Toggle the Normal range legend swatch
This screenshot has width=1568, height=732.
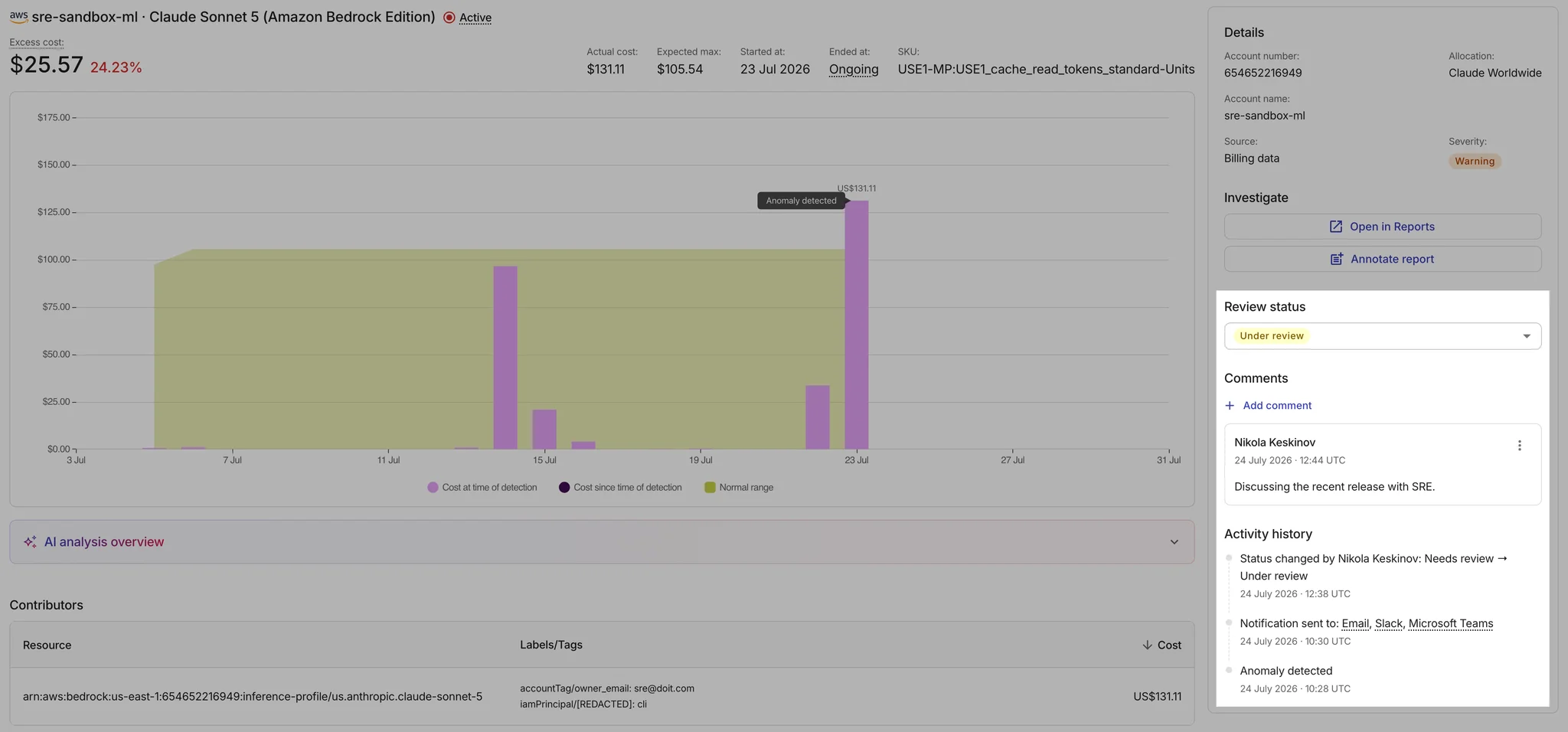pyautogui.click(x=710, y=488)
